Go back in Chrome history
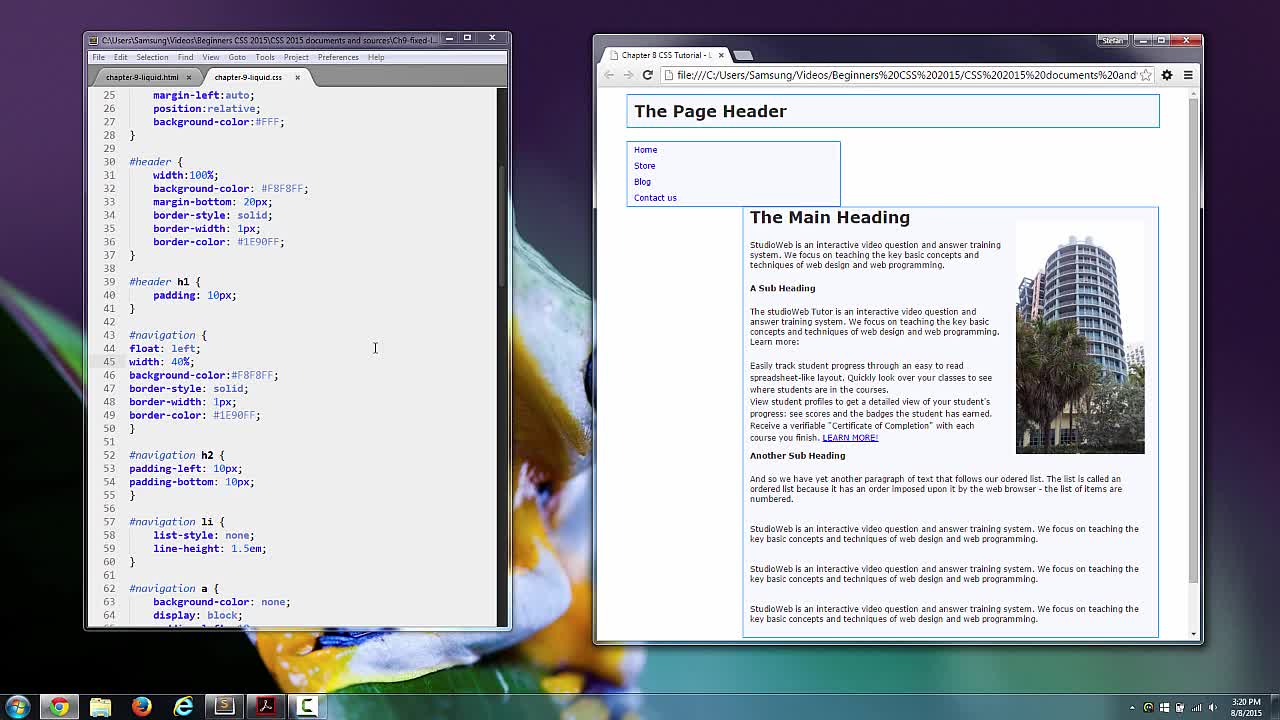Viewport: 1280px width, 720px height. 609,75
